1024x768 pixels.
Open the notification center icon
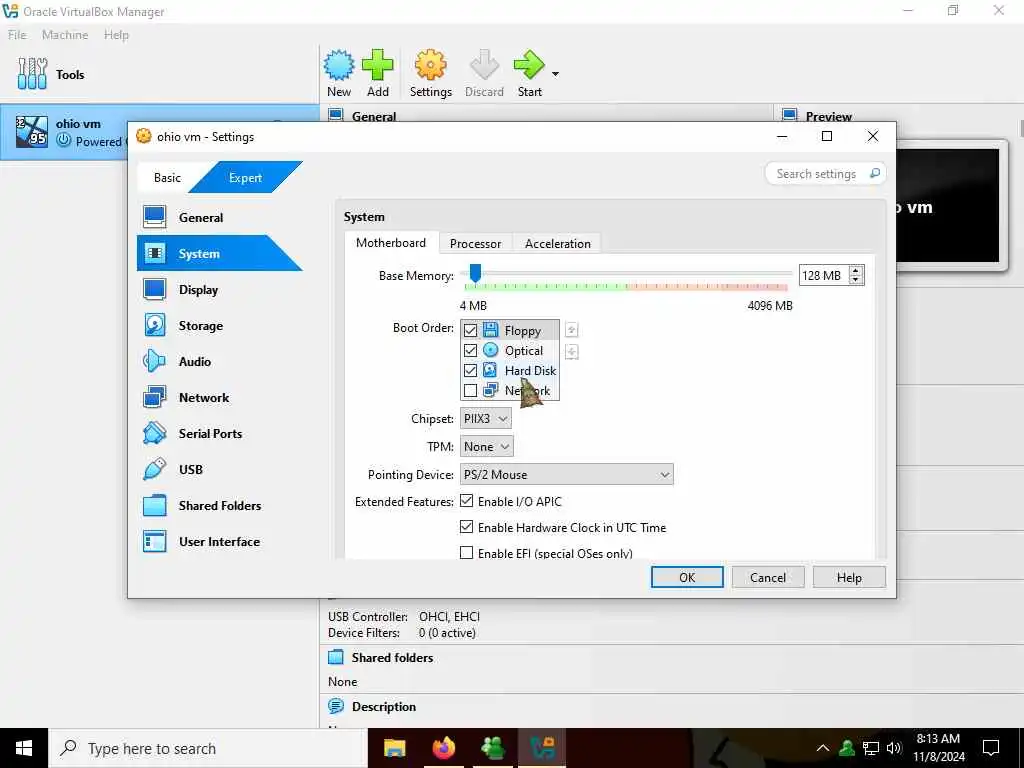coord(991,748)
